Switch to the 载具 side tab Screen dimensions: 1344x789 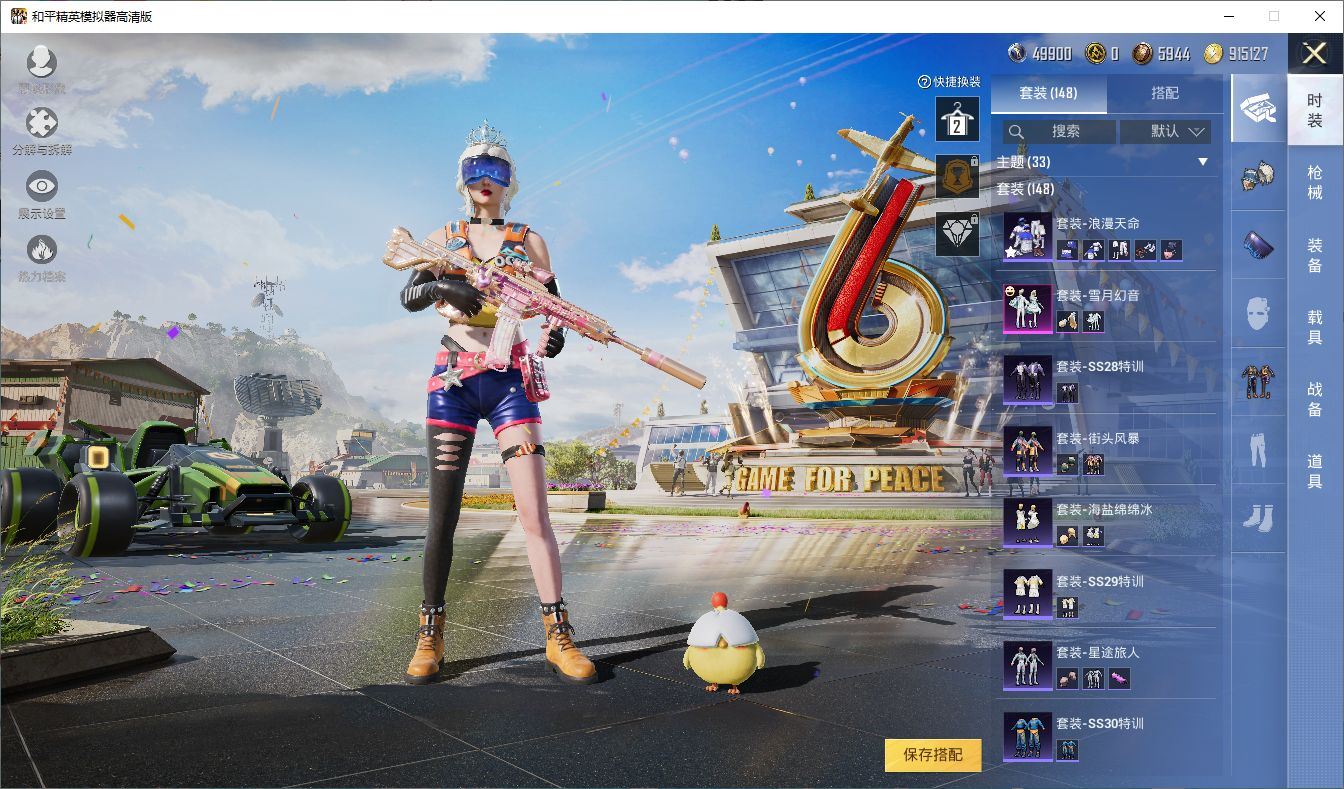[1314, 327]
